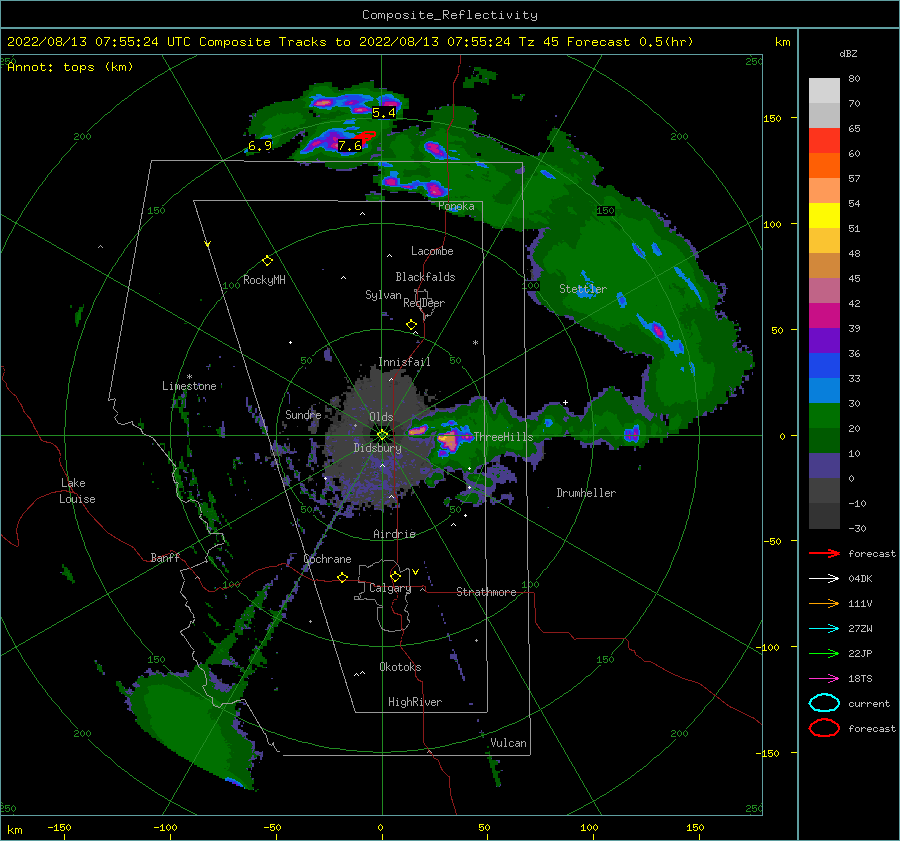Click the ThreeHills town label
The height and width of the screenshot is (841, 900).
[x=503, y=437]
